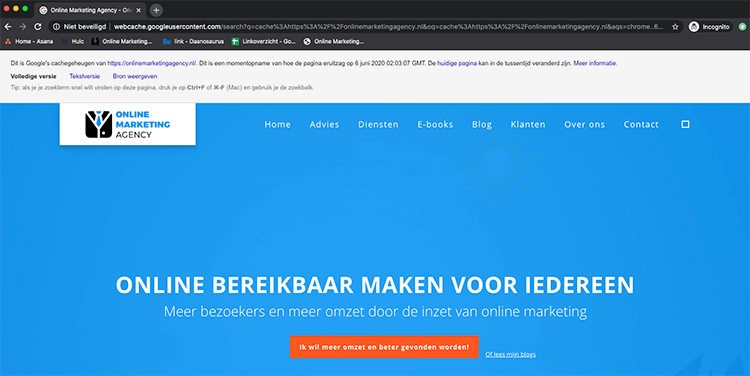The image size is (750, 376).
Task: Follow the 'Of lees mijn blogs' link
Action: [510, 354]
